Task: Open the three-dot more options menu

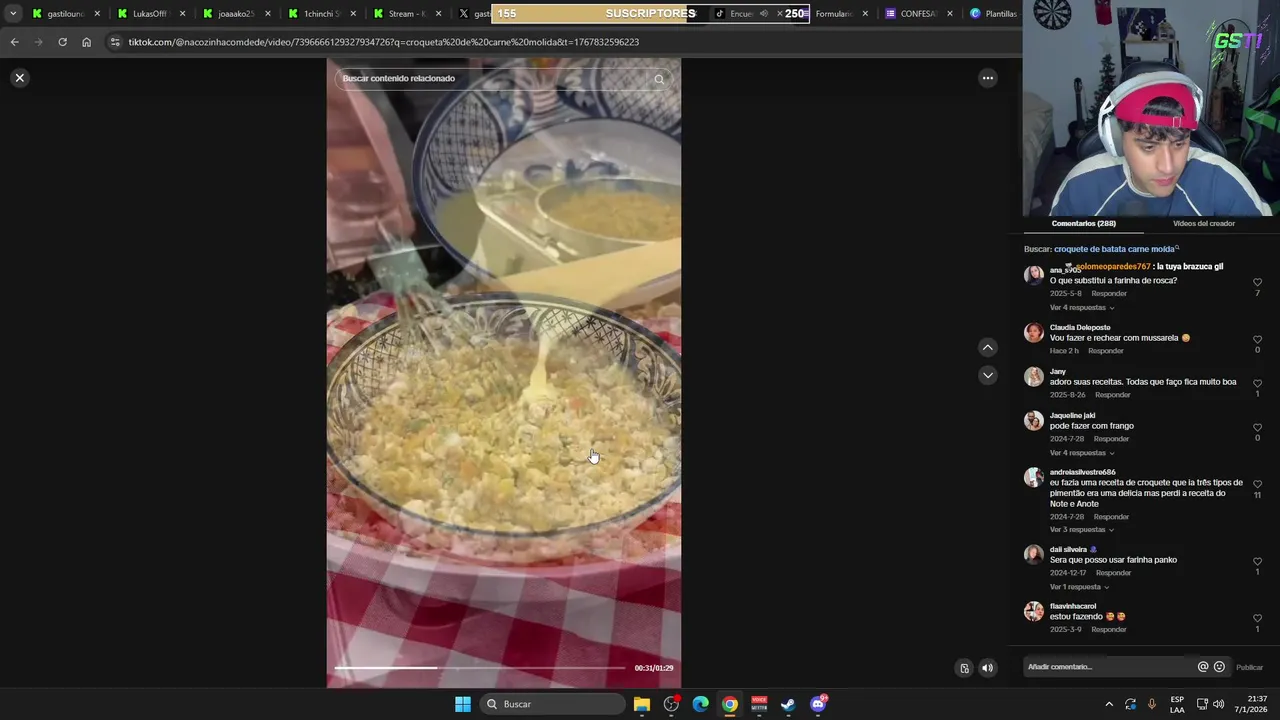Action: (x=988, y=78)
